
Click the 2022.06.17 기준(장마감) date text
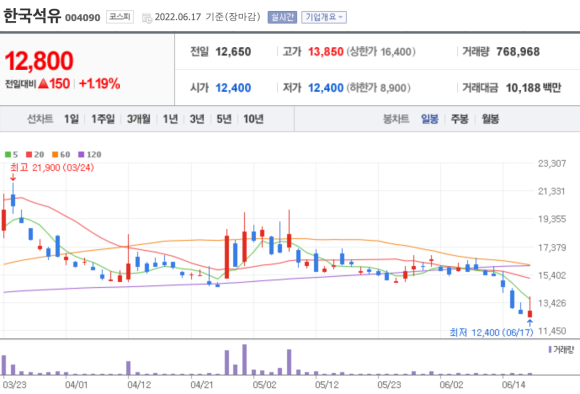point(208,17)
